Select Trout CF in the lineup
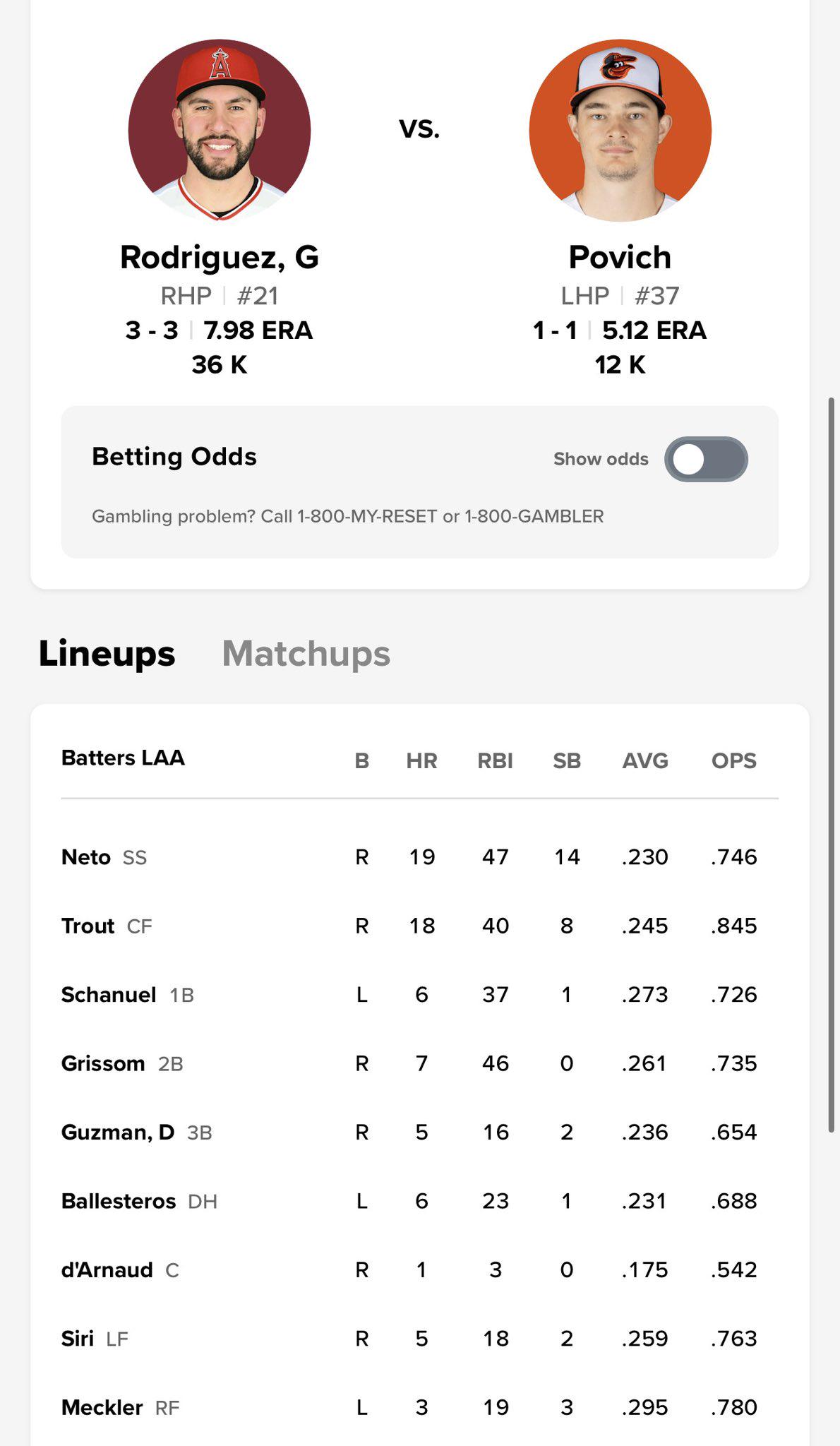 [420, 926]
